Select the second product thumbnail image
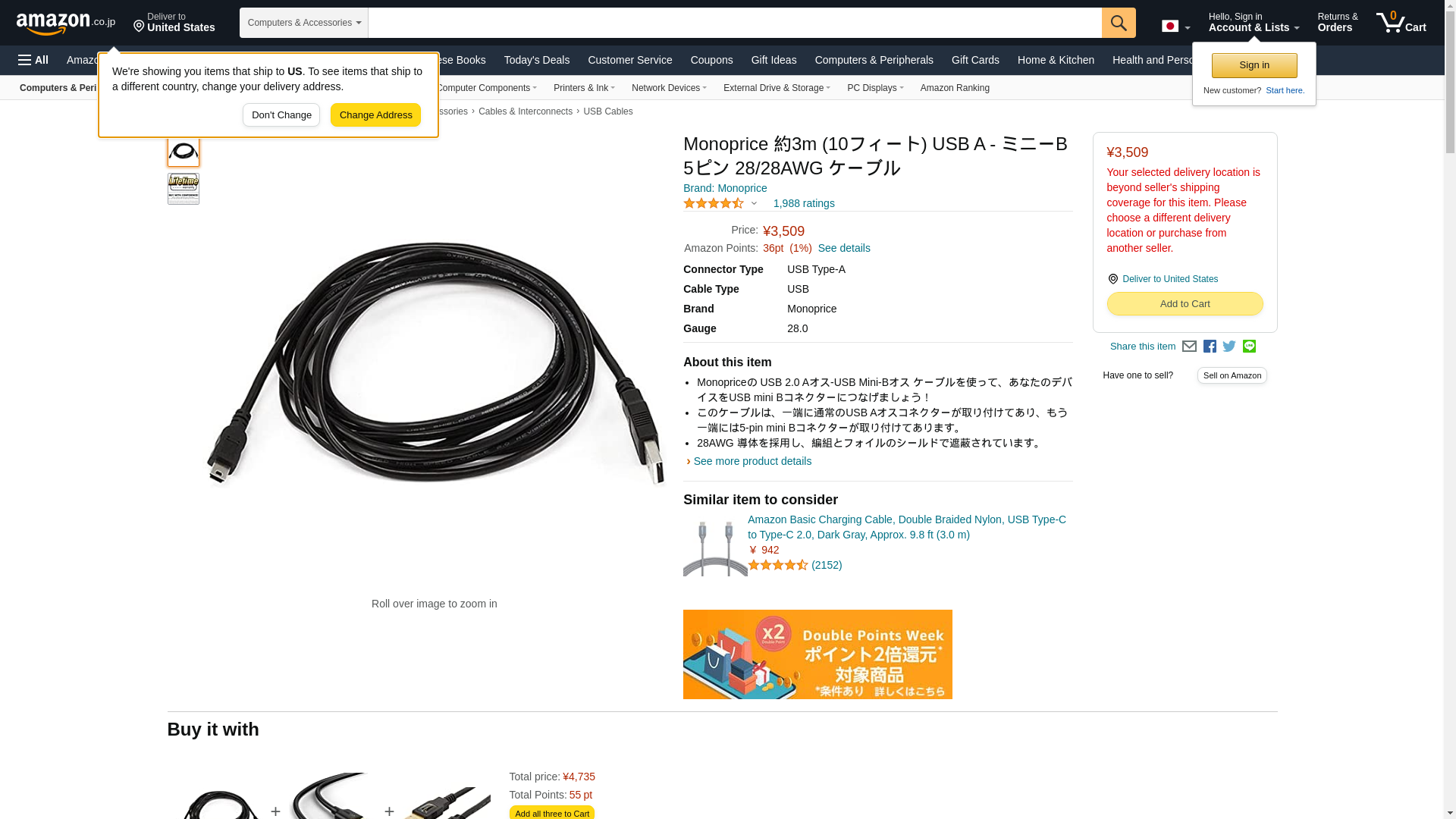Viewport: 1456px width, 819px height. (184, 189)
